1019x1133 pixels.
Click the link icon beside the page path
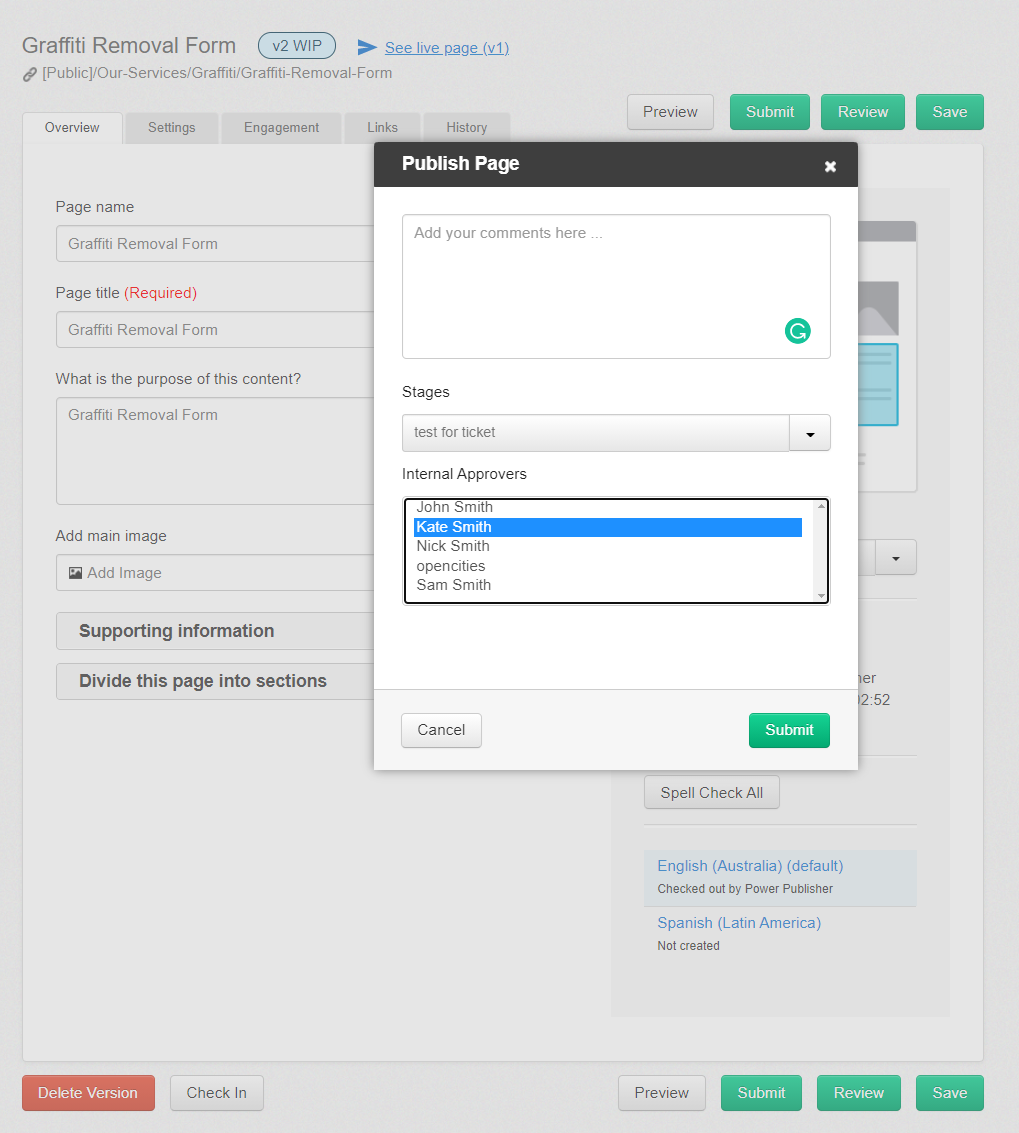click(x=29, y=72)
